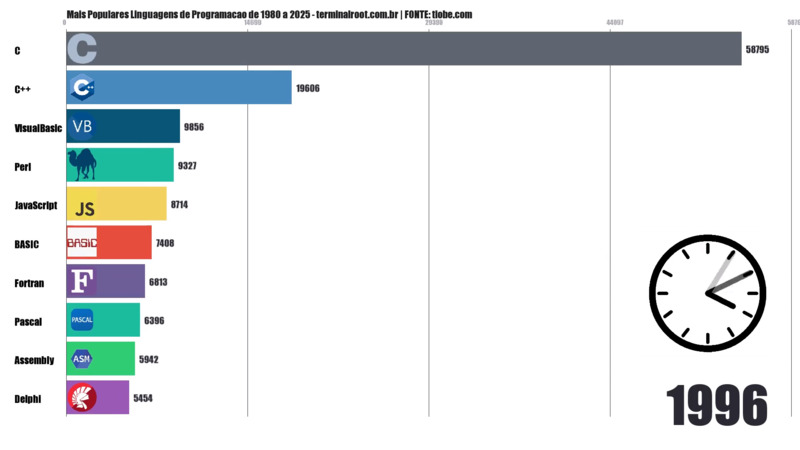Click the value 19606
800x450 pixels.
(x=308, y=88)
